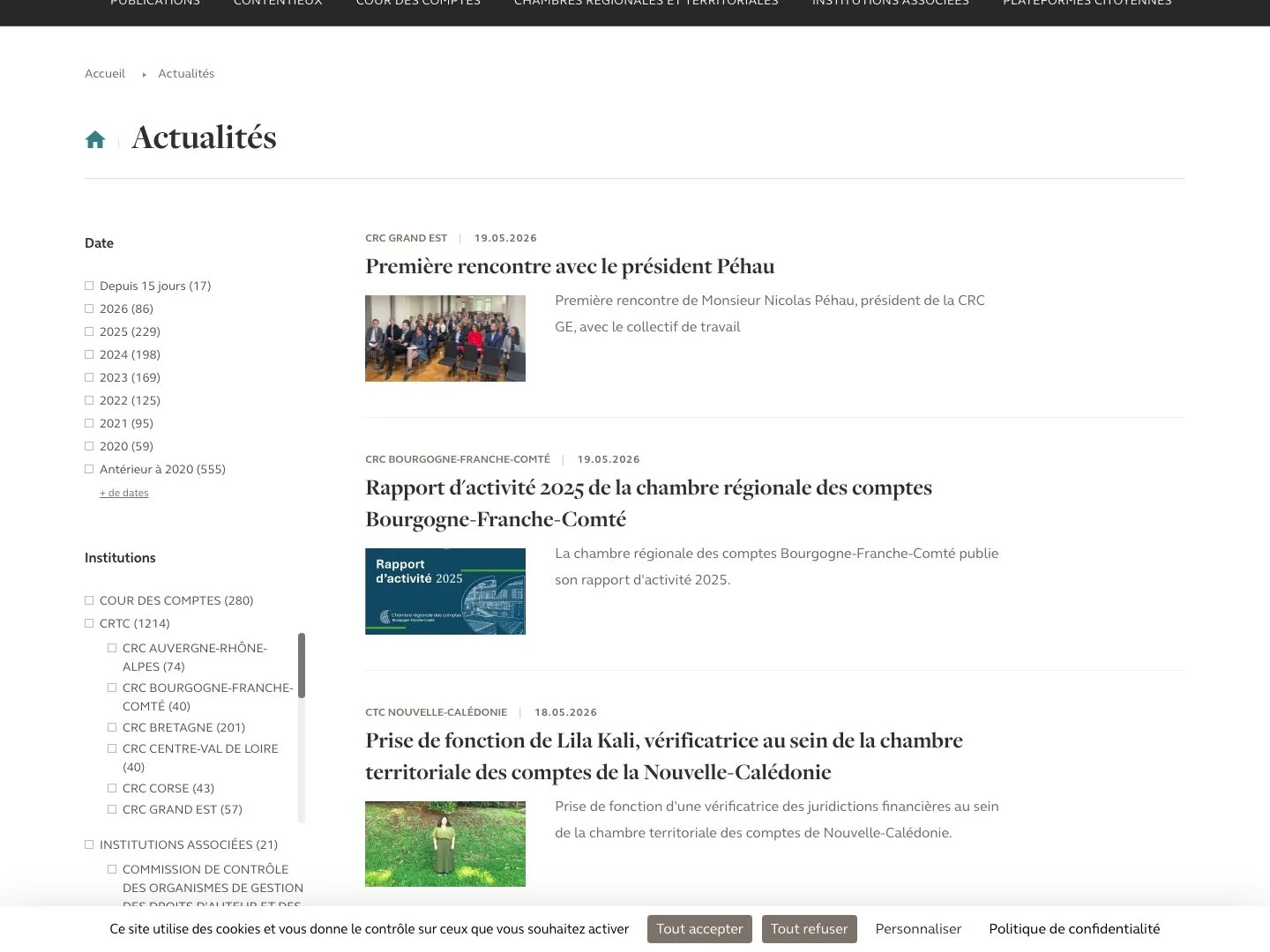Viewport: 1270px width, 952px height.
Task: Enable the 2023 (169) filter
Action: (89, 377)
